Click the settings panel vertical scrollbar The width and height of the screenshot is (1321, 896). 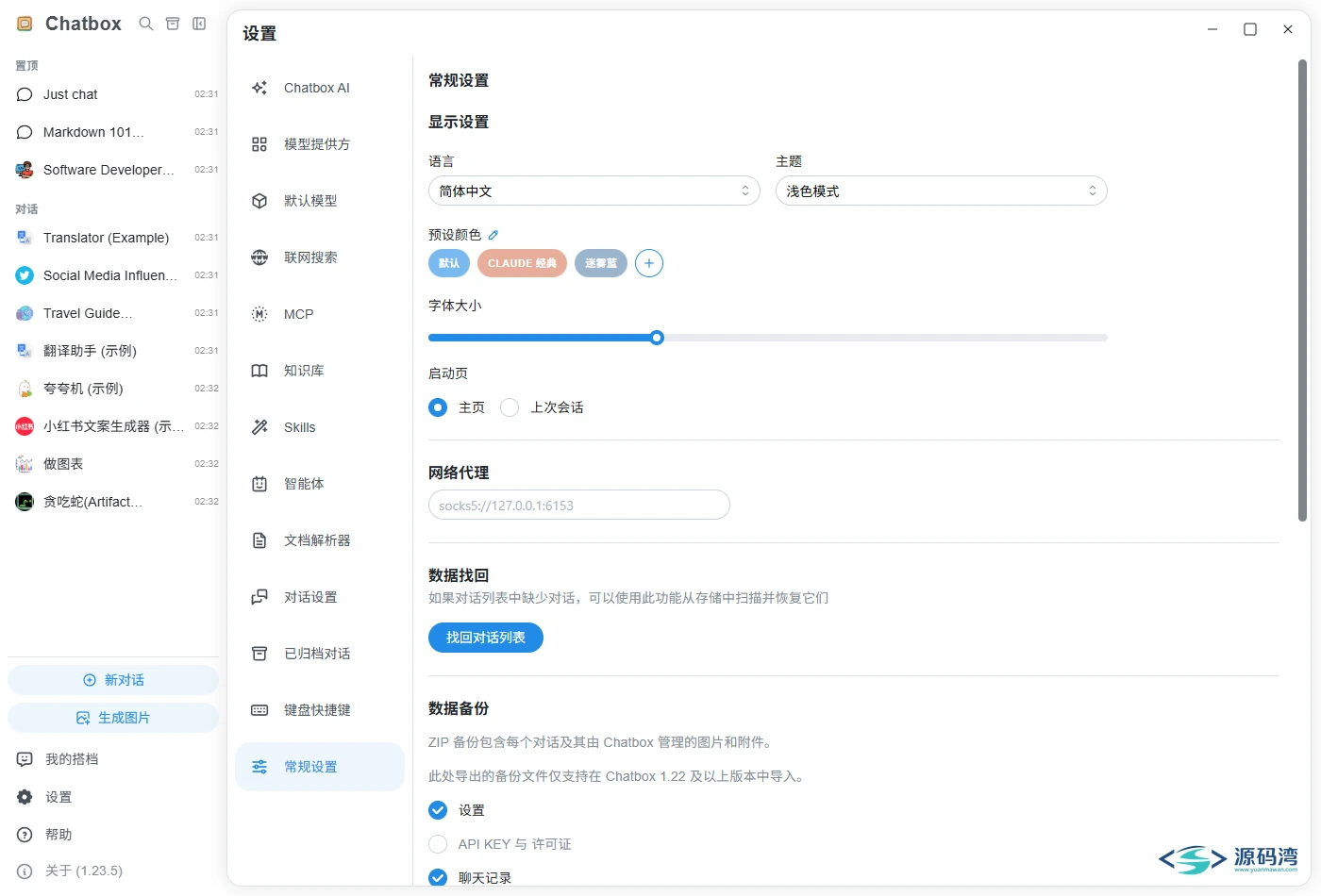coord(1303,290)
